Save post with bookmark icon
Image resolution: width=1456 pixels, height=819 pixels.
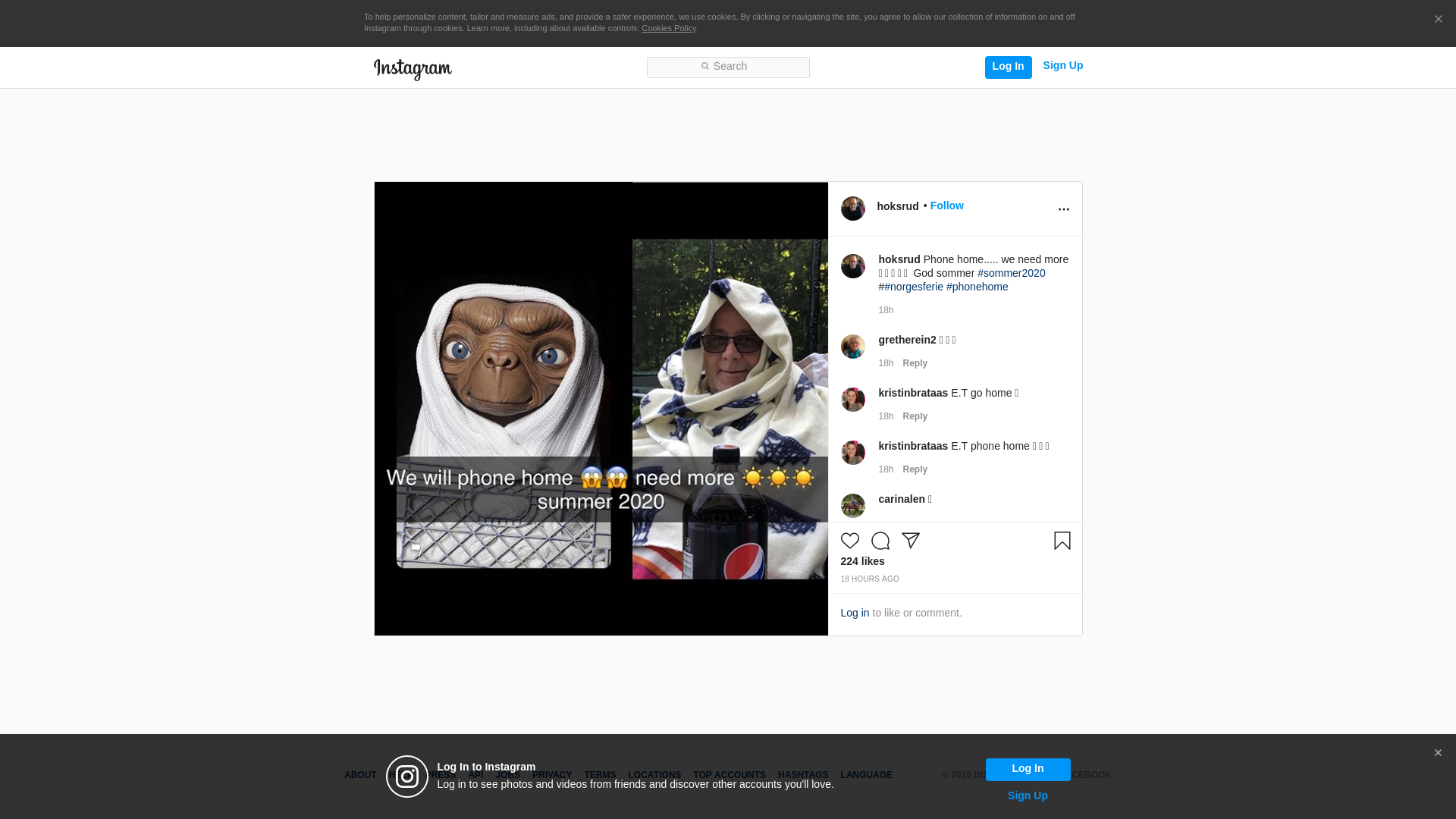(1062, 541)
